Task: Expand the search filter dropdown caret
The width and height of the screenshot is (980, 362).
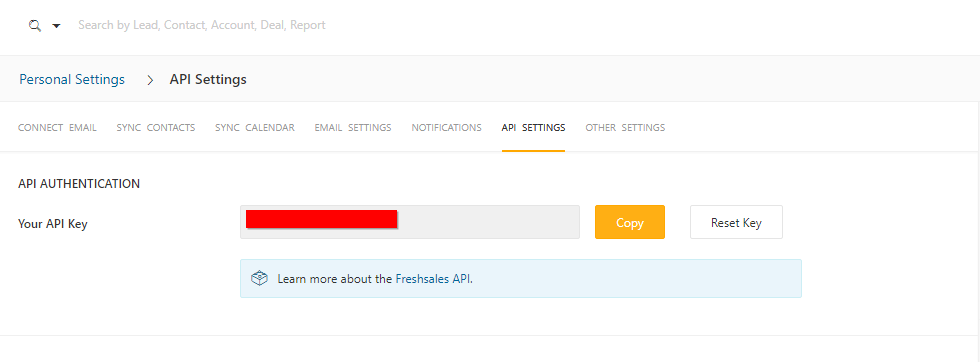Action: tap(56, 26)
